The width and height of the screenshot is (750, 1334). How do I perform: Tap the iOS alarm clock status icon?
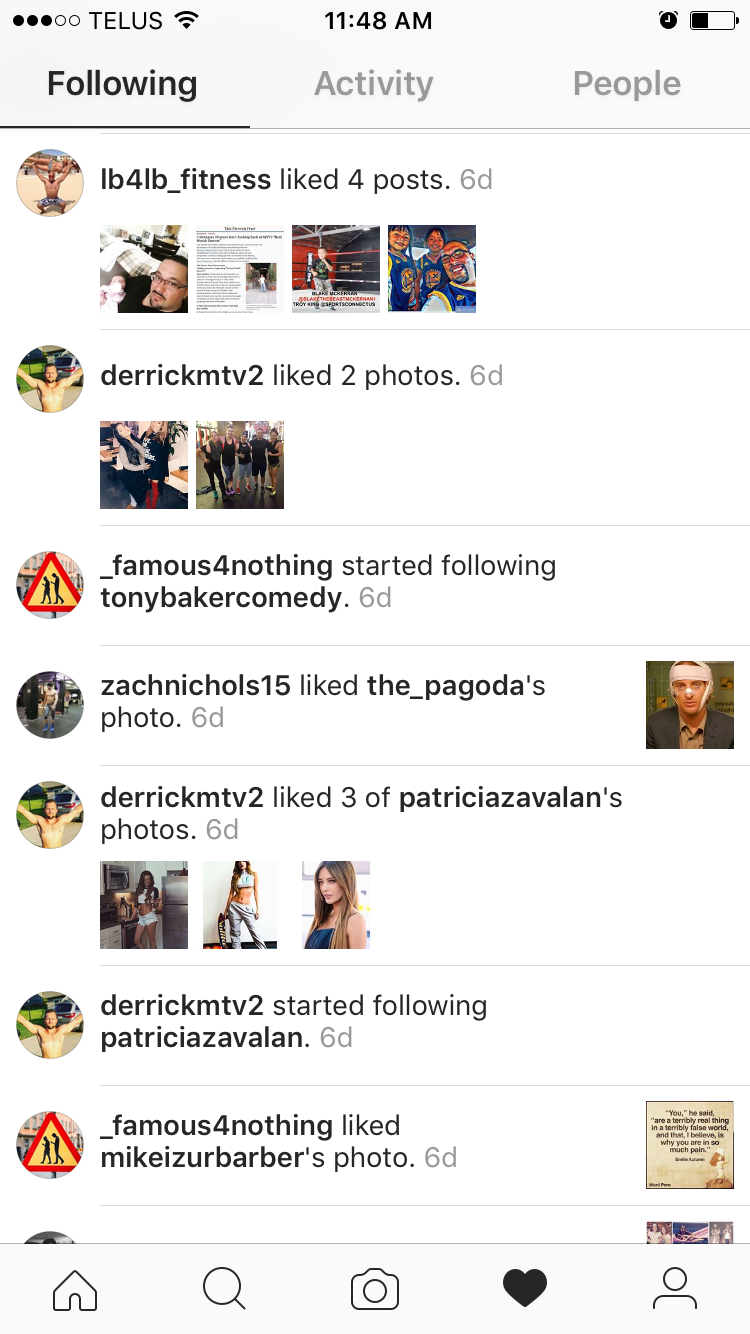pyautogui.click(x=669, y=20)
